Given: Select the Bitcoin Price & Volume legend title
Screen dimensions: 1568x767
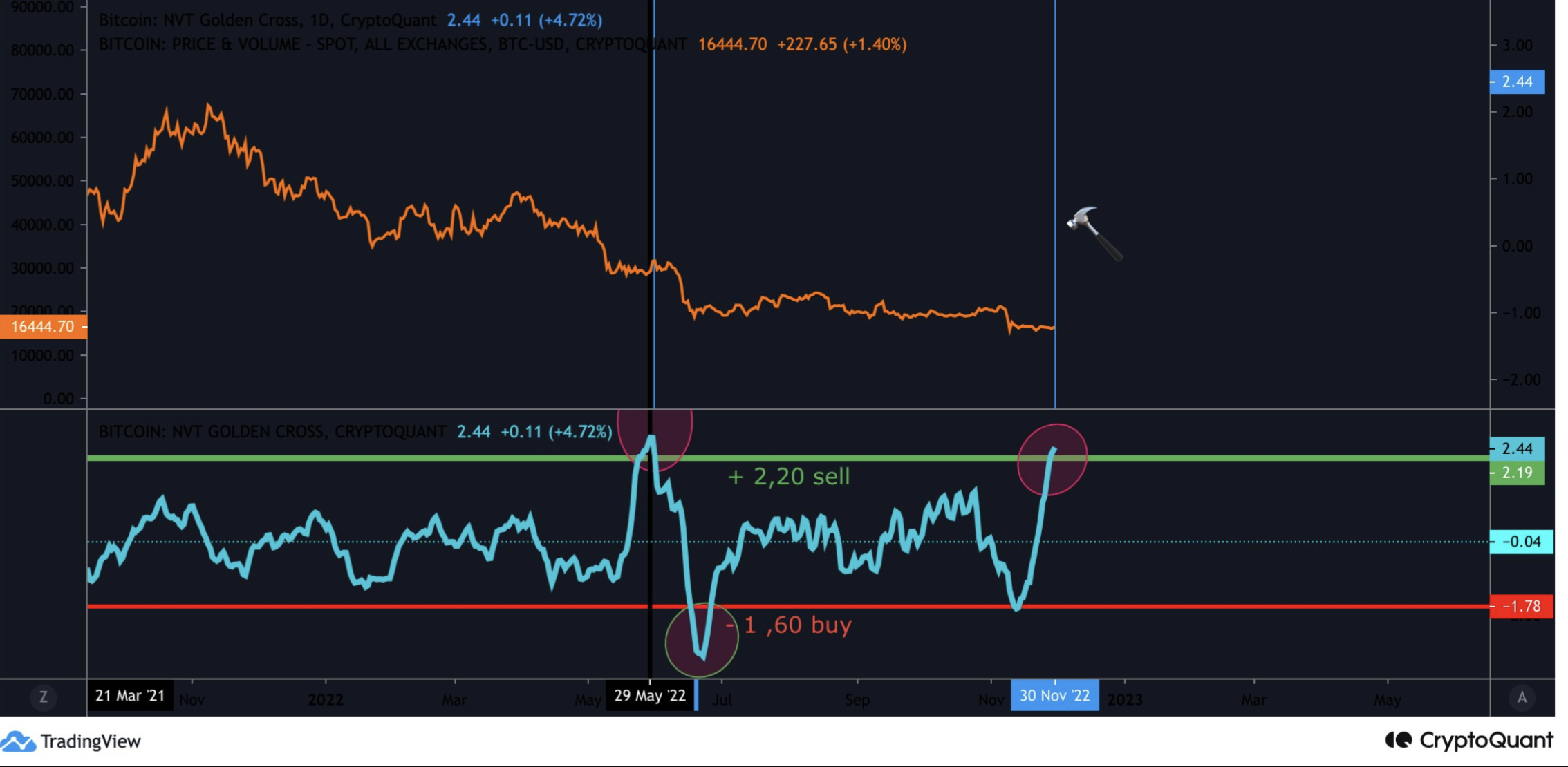Looking at the screenshot, I should coord(393,44).
